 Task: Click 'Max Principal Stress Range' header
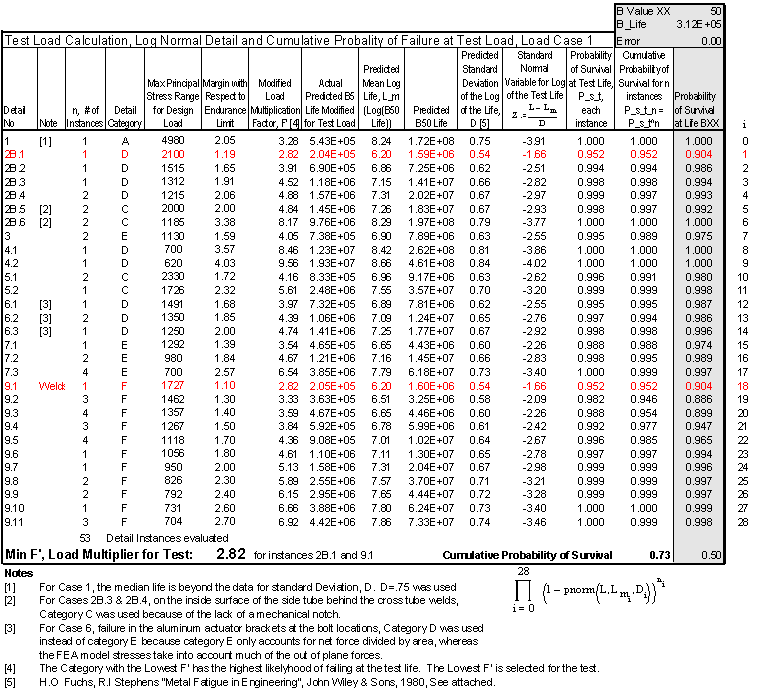tap(172, 103)
